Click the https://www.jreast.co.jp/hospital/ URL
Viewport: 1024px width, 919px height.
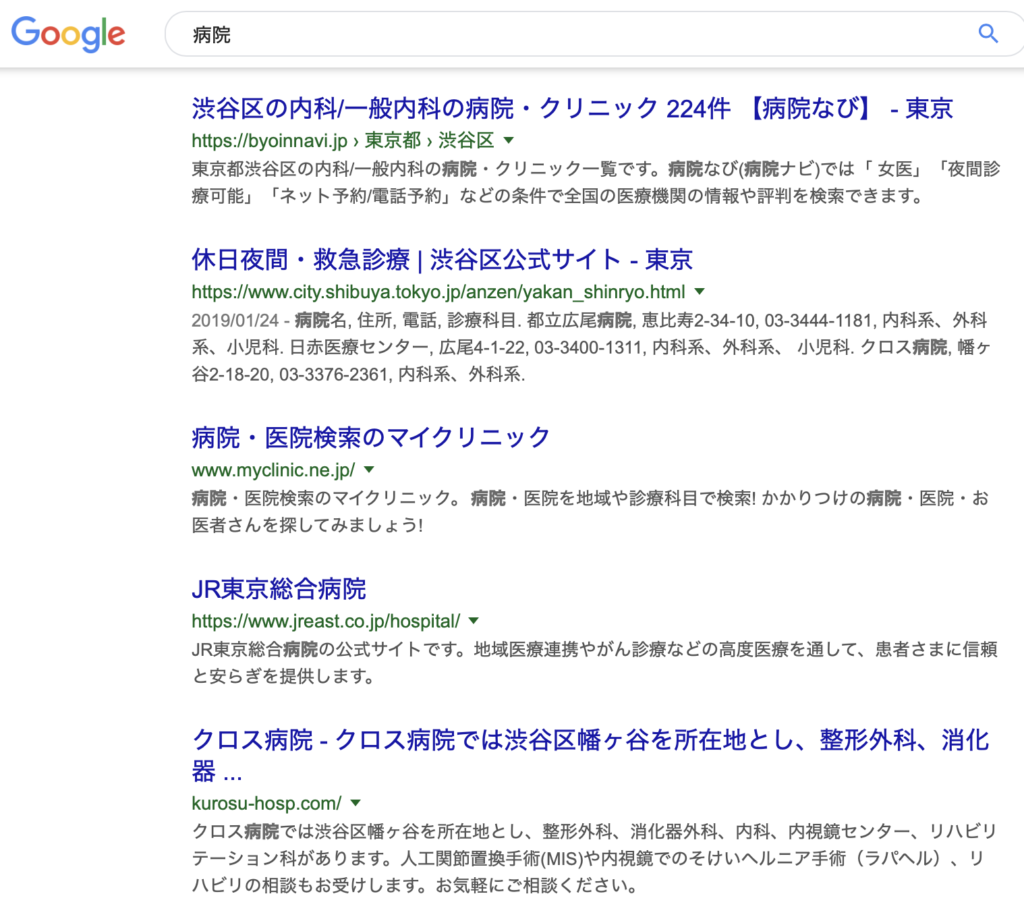coord(326,620)
